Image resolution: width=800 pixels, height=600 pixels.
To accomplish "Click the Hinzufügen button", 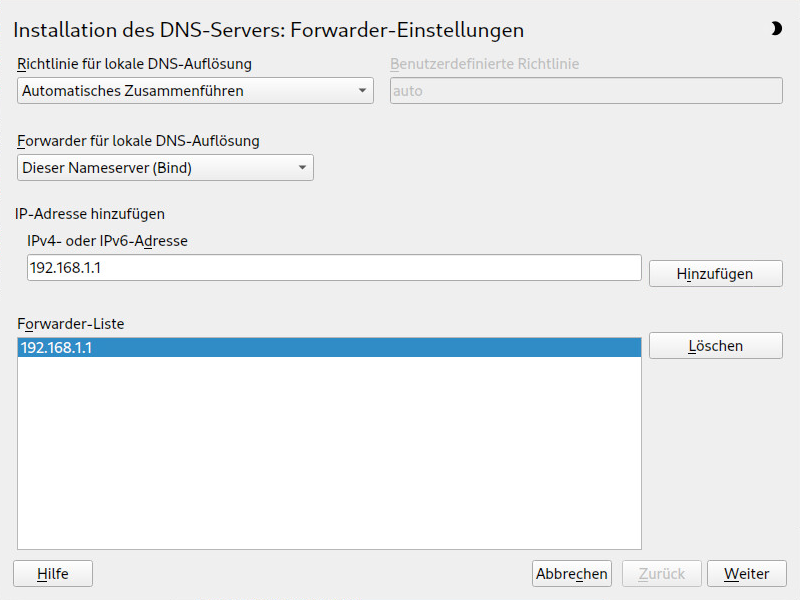I will coord(715,274).
